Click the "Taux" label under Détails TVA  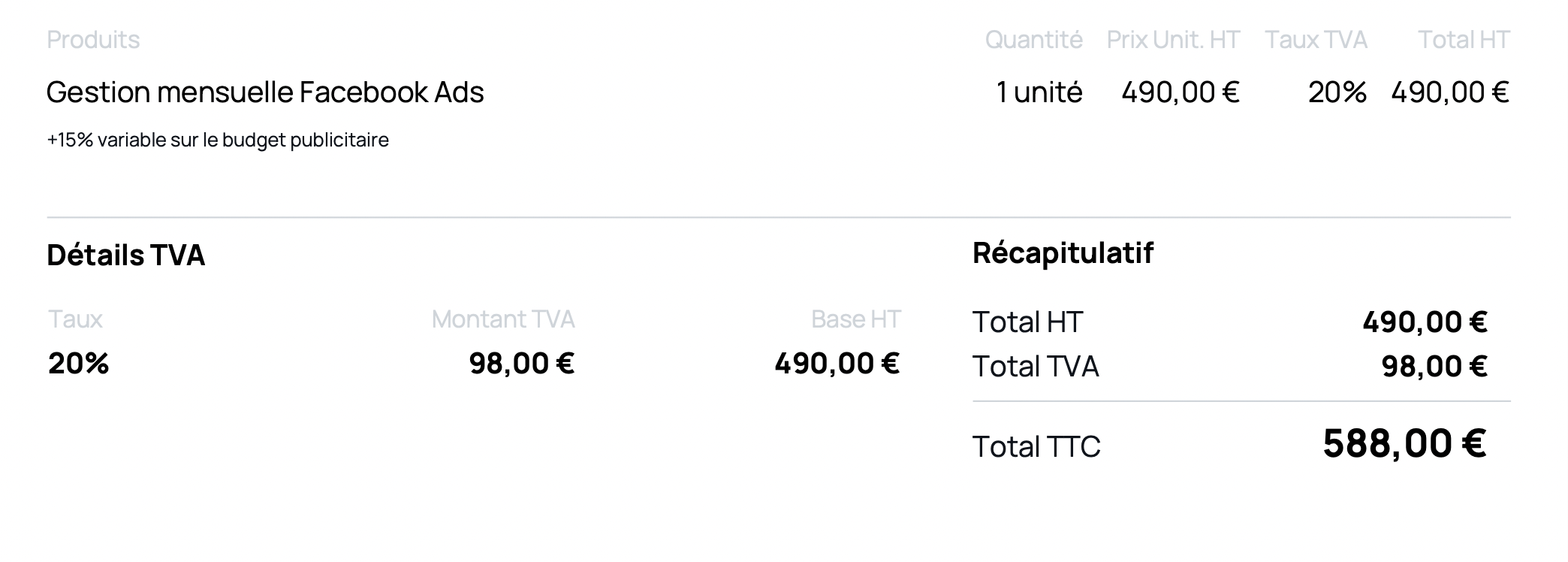point(75,319)
